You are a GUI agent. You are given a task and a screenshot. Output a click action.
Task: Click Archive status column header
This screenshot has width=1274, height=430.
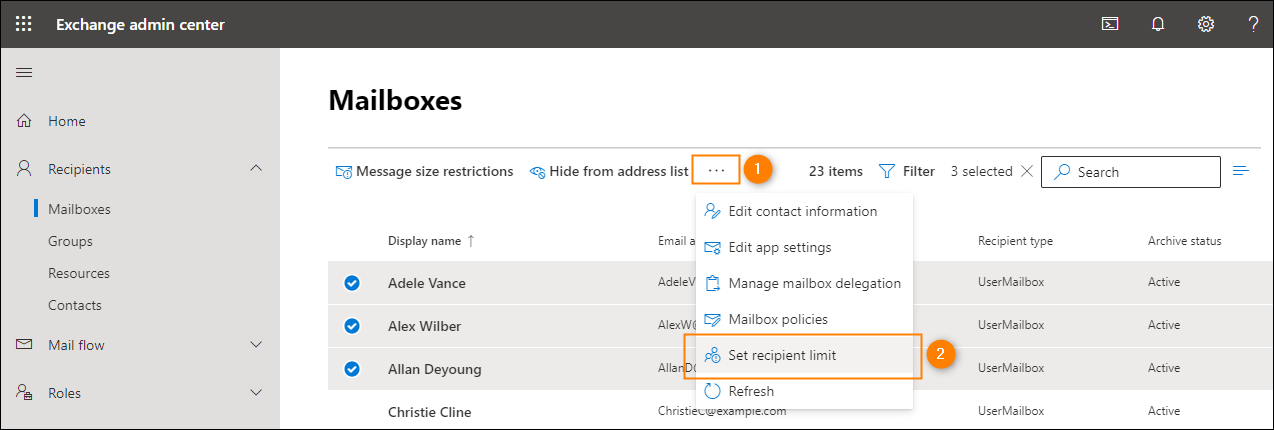pyautogui.click(x=1184, y=241)
